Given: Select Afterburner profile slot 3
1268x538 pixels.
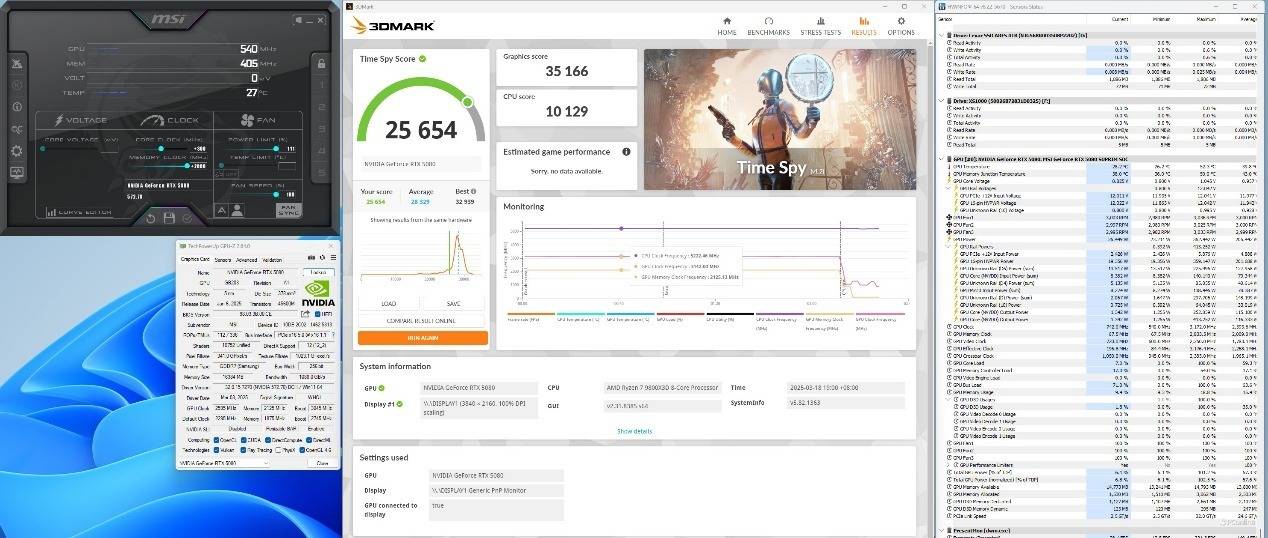Looking at the screenshot, I should pos(322,129).
